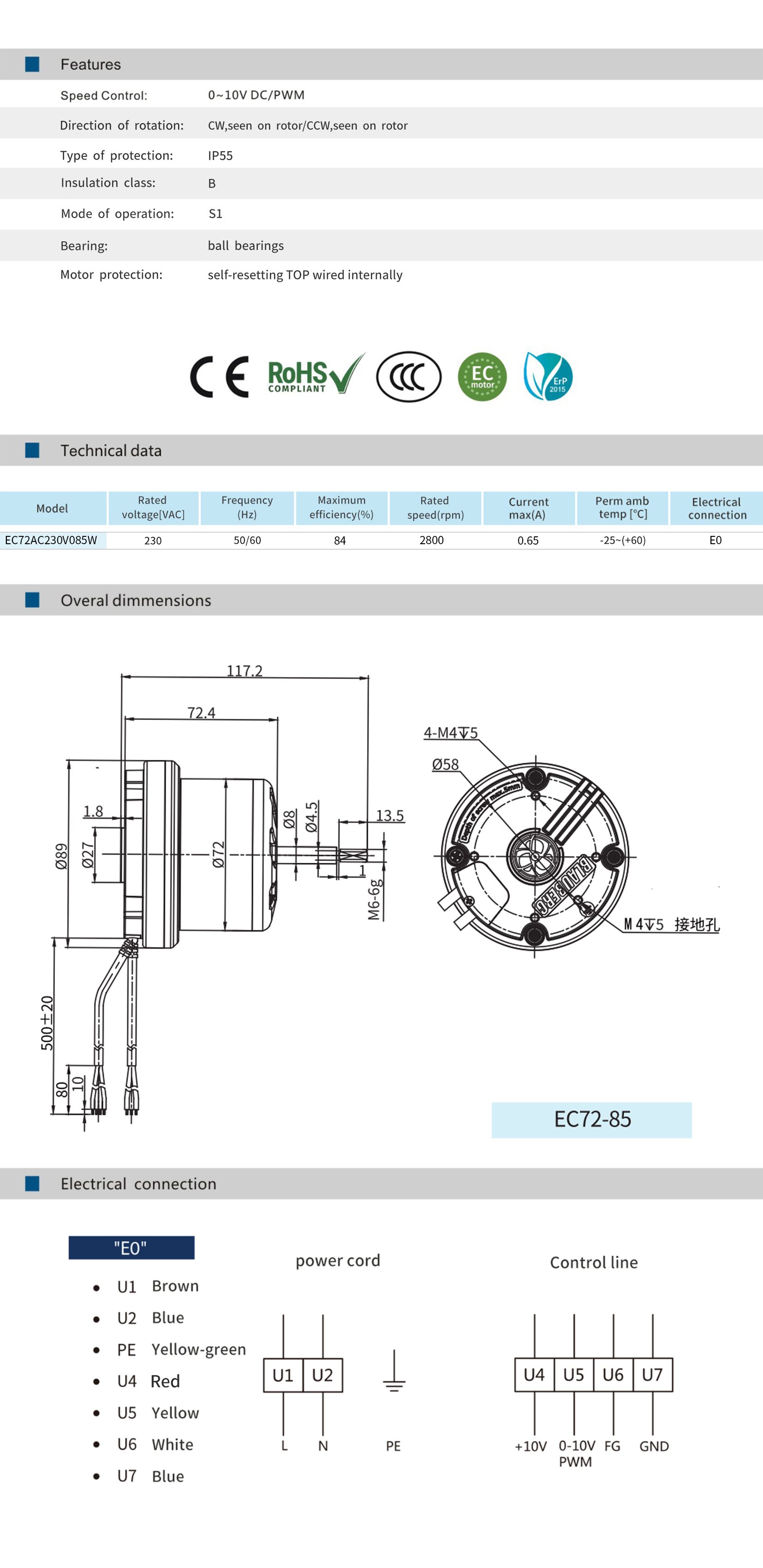The width and height of the screenshot is (763, 1568).
Task: Click the Ø58 diameter annotation
Action: click(446, 765)
